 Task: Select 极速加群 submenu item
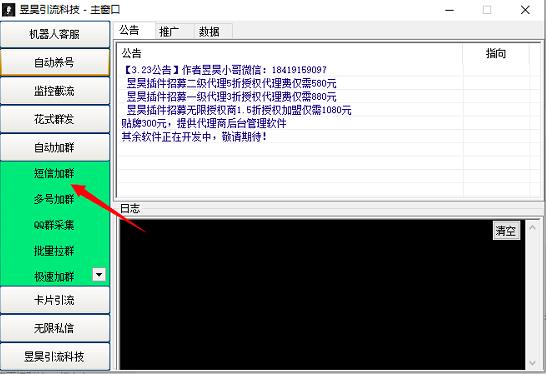(x=54, y=276)
